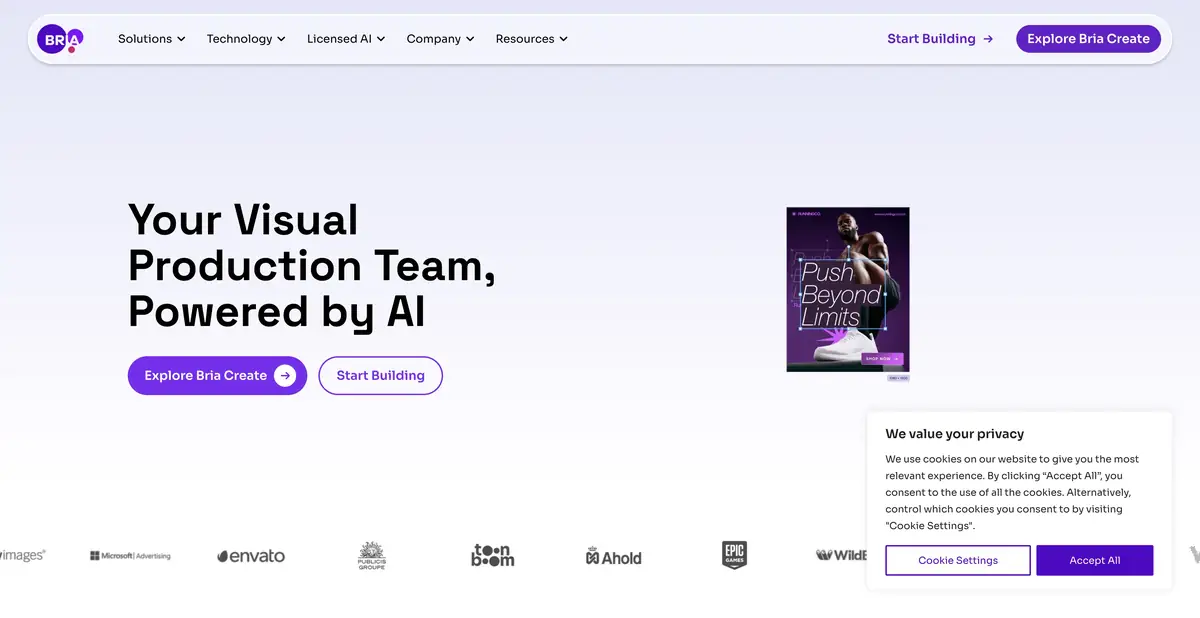Accept all cookies
The height and width of the screenshot is (618, 1200).
[1095, 560]
